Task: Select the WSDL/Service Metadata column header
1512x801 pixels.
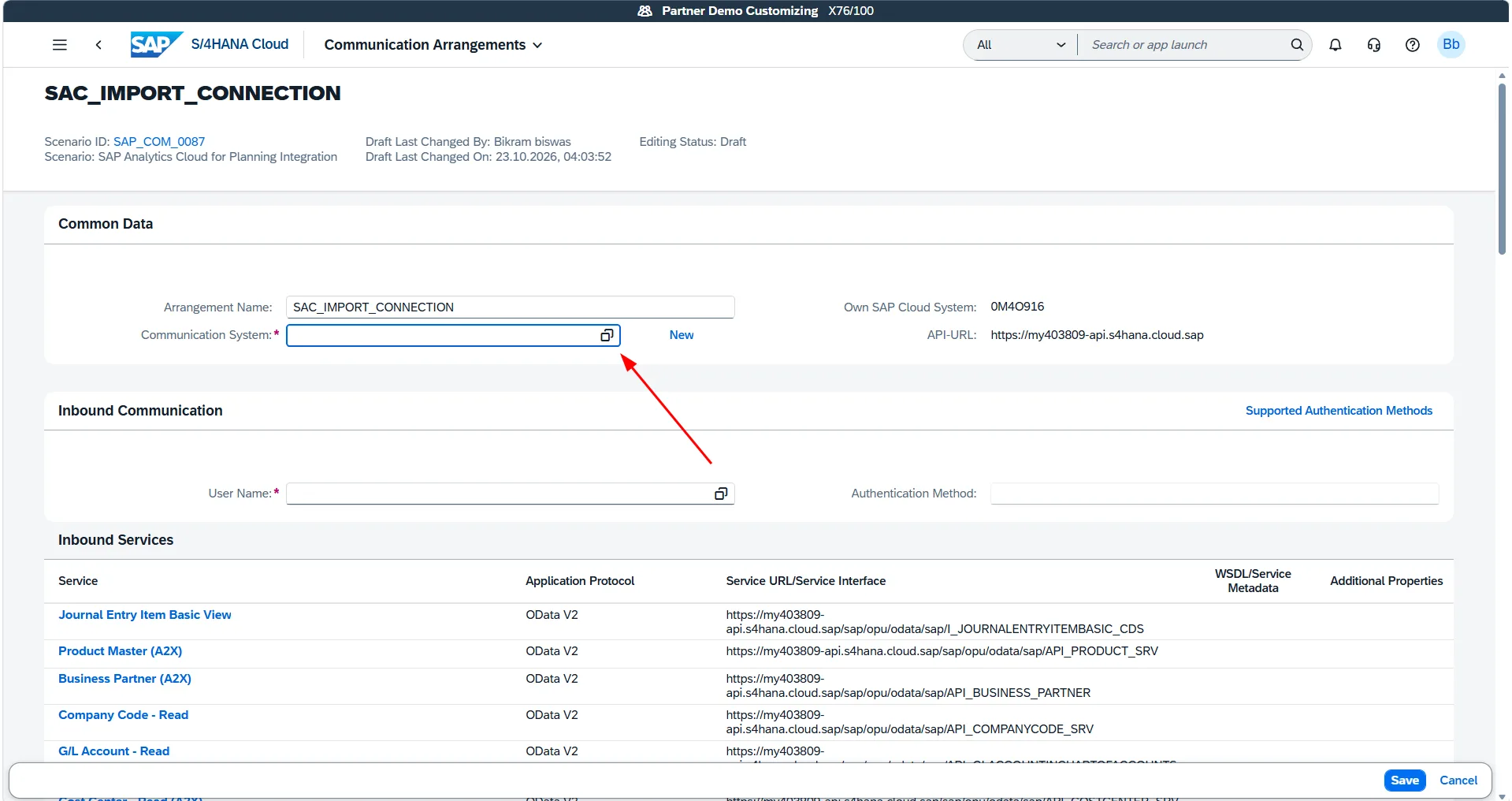Action: pos(1253,581)
